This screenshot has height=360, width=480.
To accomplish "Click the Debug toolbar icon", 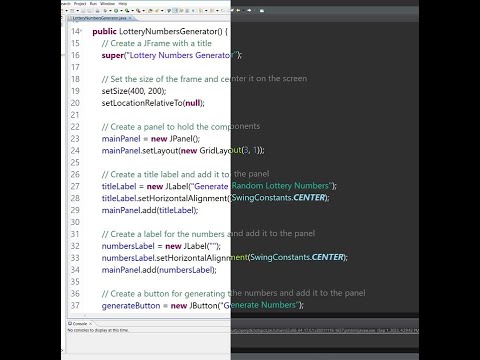I will (105, 11).
